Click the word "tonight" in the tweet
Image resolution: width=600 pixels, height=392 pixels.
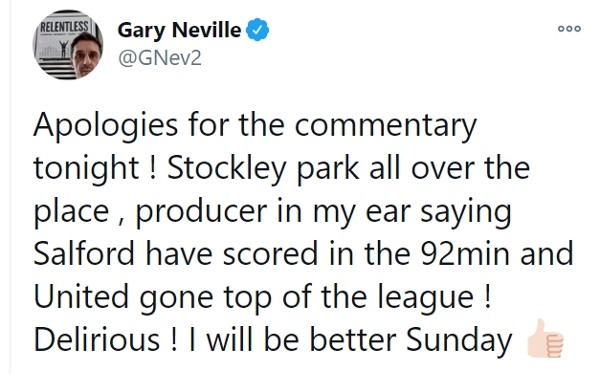[86, 169]
